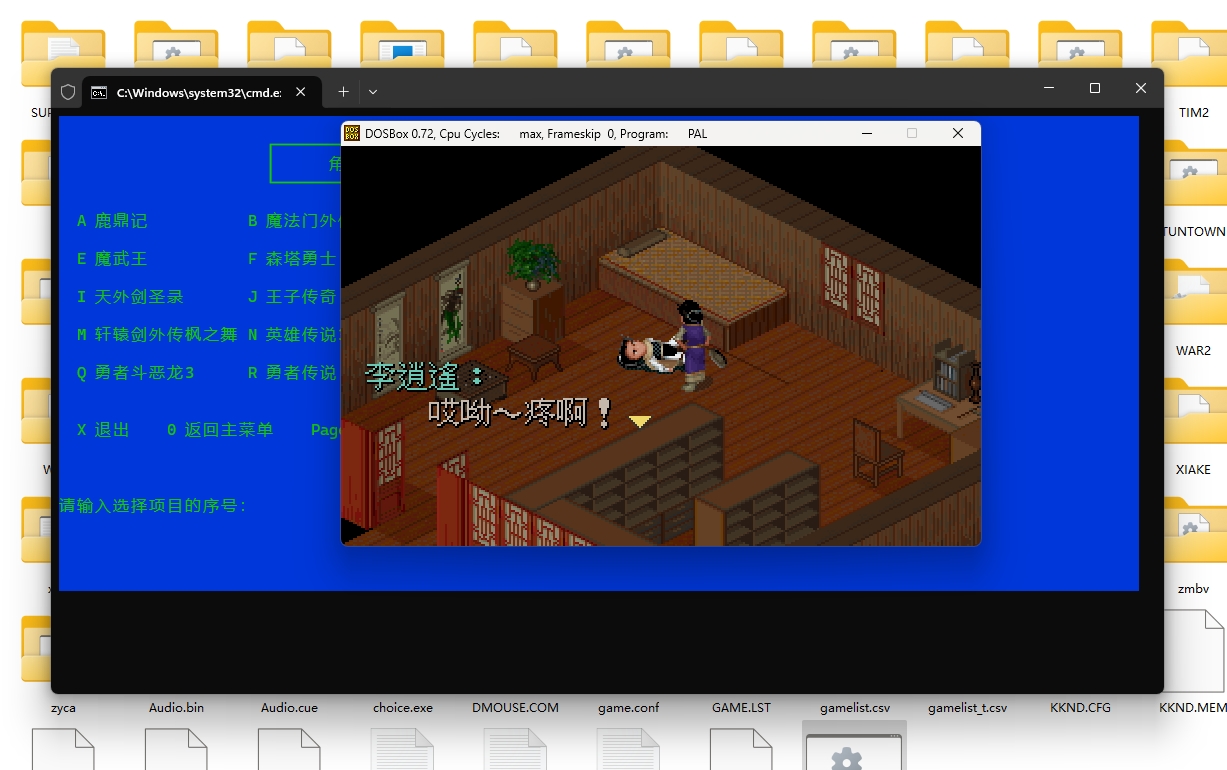This screenshot has width=1227, height=770.
Task: Switch to the cmd.exe terminal tab
Action: point(190,92)
